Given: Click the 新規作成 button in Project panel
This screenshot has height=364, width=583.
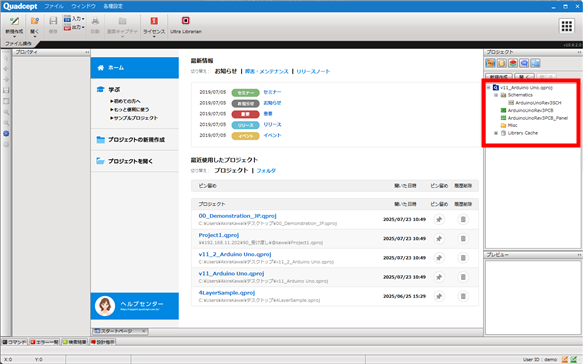Looking at the screenshot, I should (x=499, y=77).
